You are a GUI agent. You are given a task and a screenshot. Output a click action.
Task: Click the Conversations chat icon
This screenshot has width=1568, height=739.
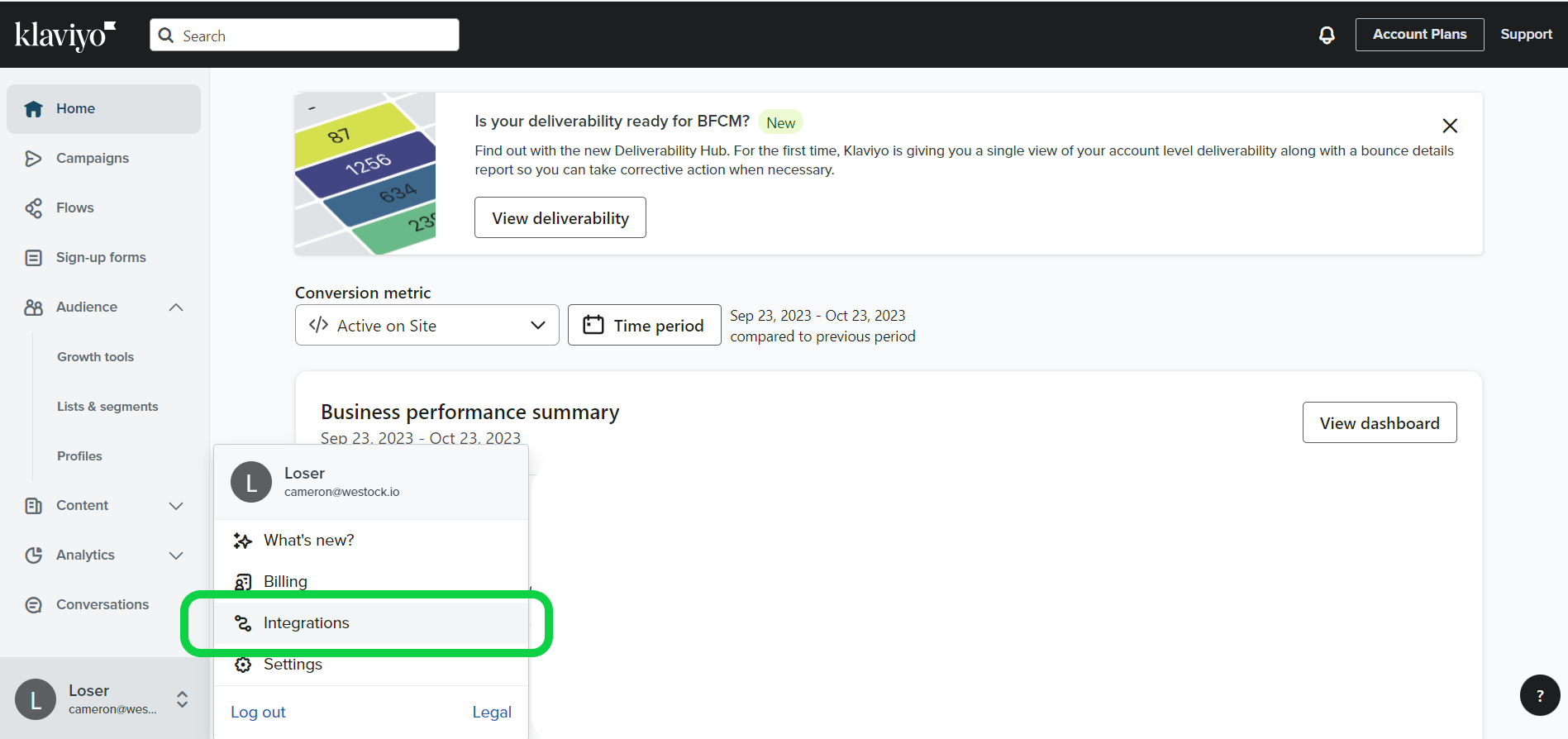coord(33,605)
